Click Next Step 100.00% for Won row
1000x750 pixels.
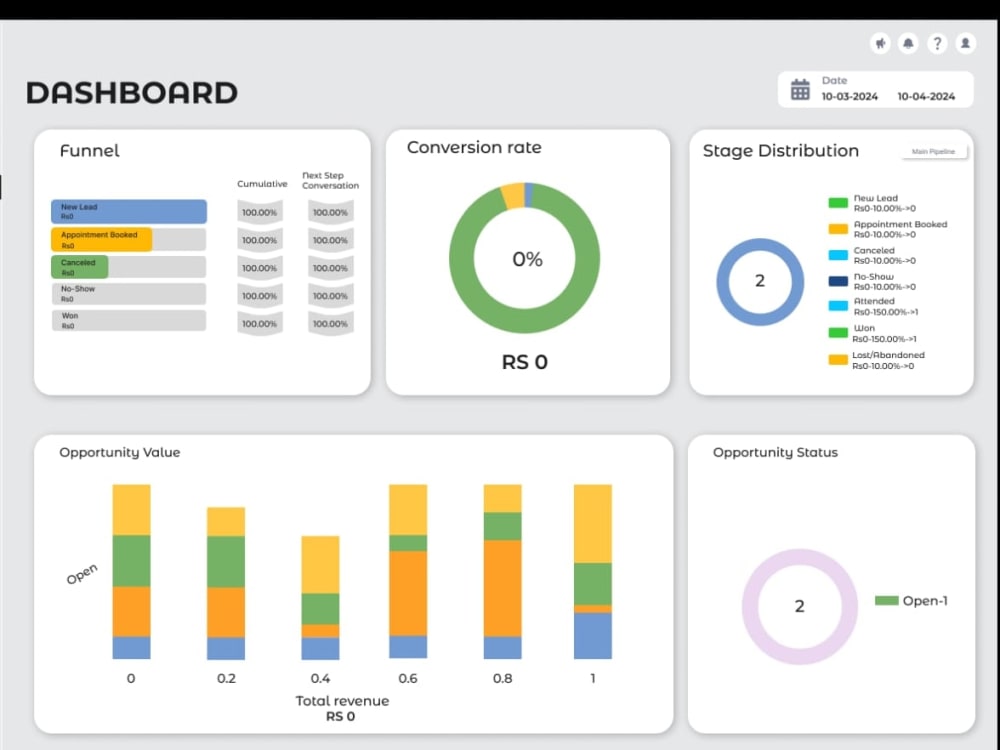(x=330, y=324)
